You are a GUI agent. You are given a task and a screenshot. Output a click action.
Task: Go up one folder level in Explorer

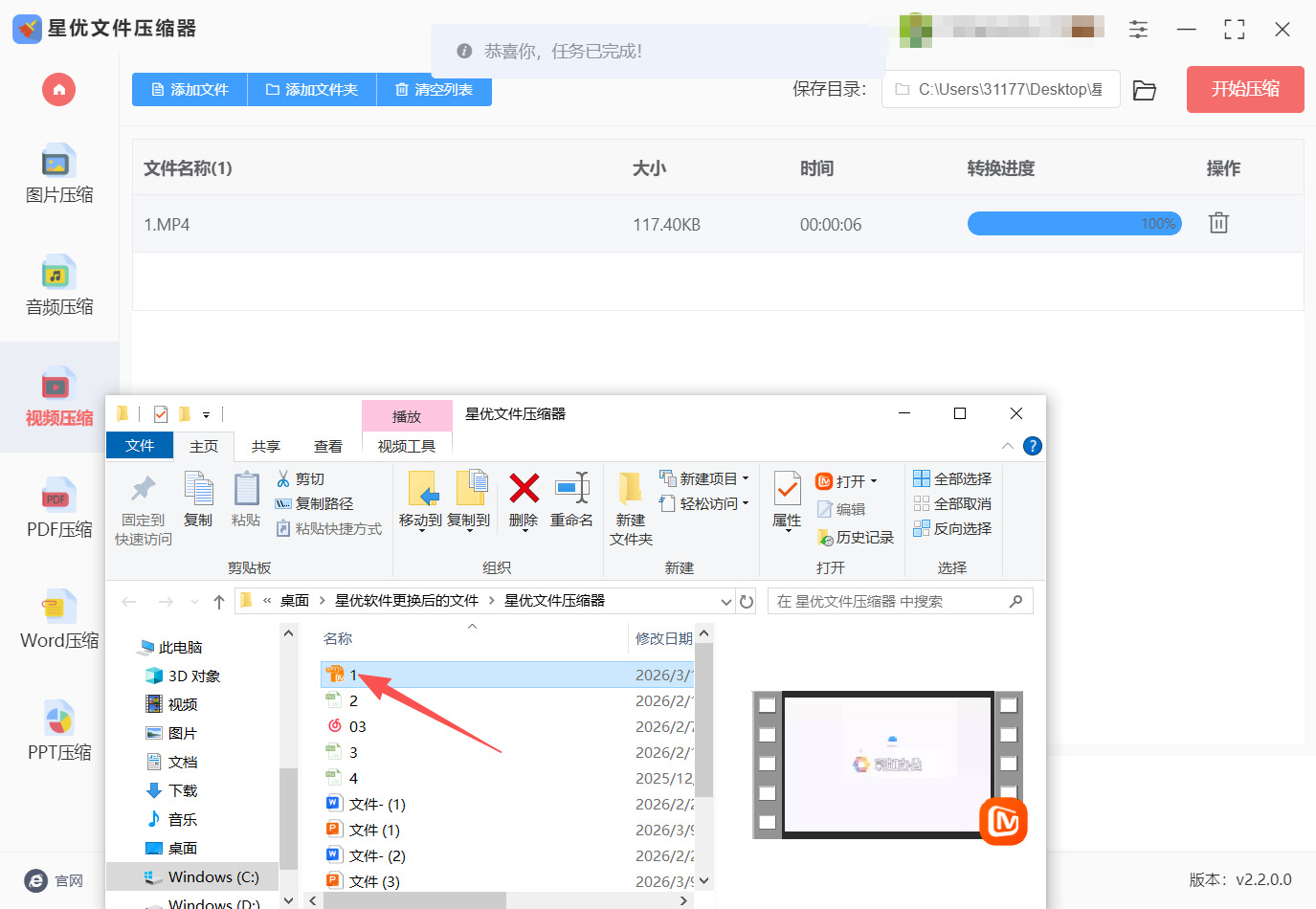[x=219, y=602]
